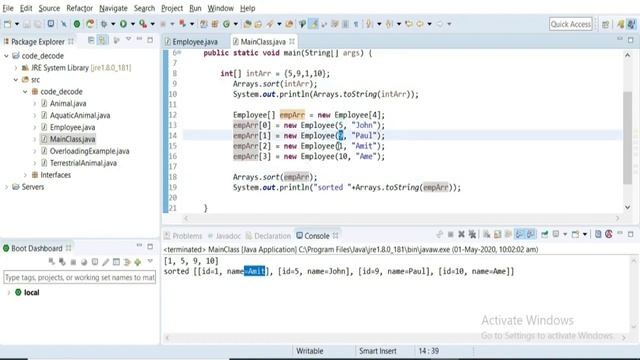Click the New file toolbar icon
The width and height of the screenshot is (640, 360).
point(7,24)
